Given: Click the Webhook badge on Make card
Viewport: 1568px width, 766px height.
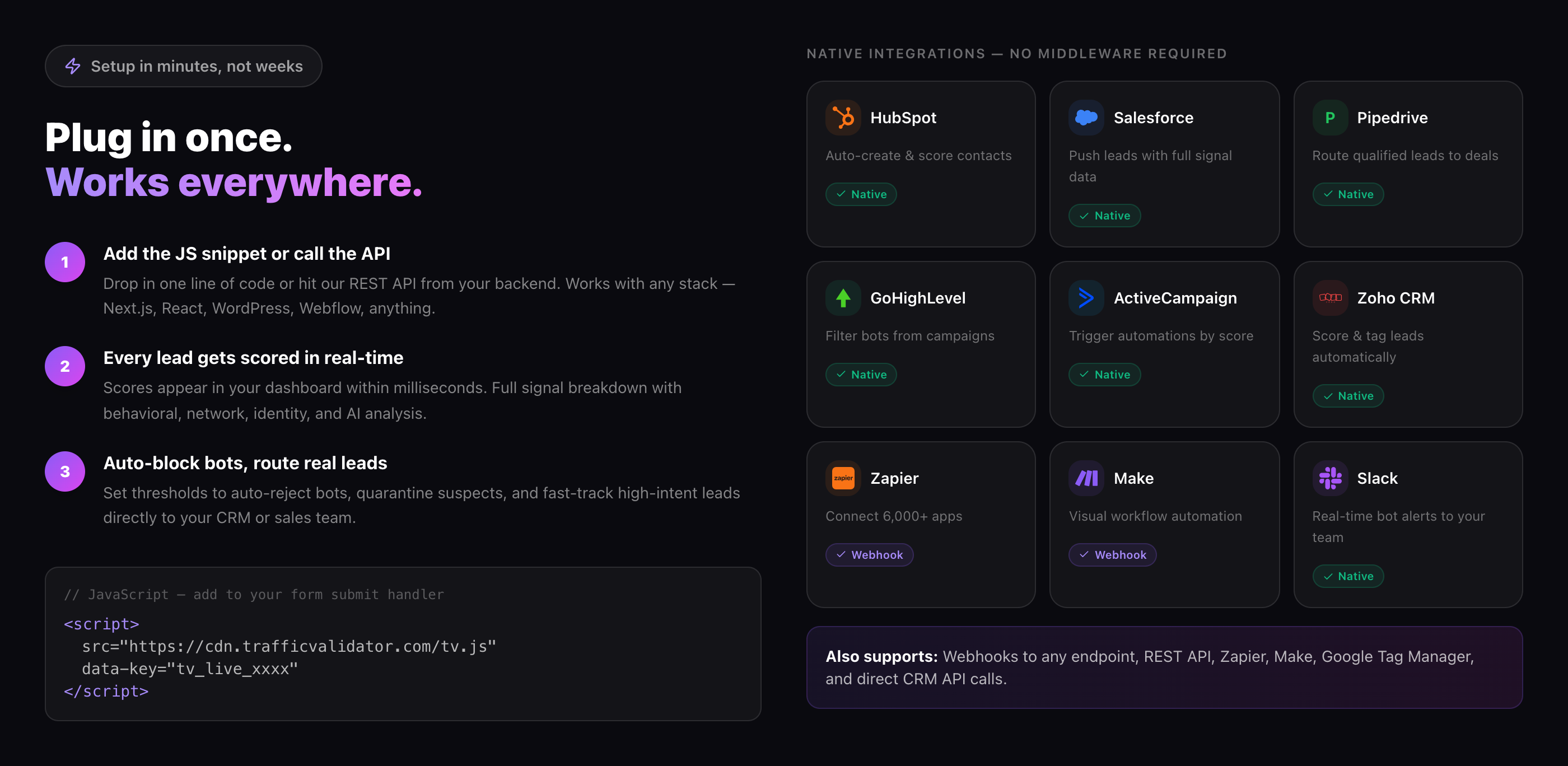Looking at the screenshot, I should 1112,555.
